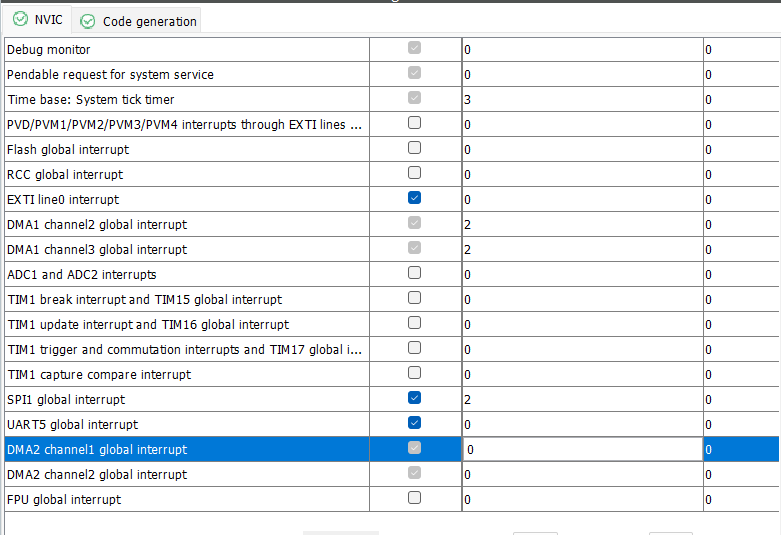Enable RCC global interrupt checkbox
This screenshot has height=535, width=781.
(x=415, y=173)
